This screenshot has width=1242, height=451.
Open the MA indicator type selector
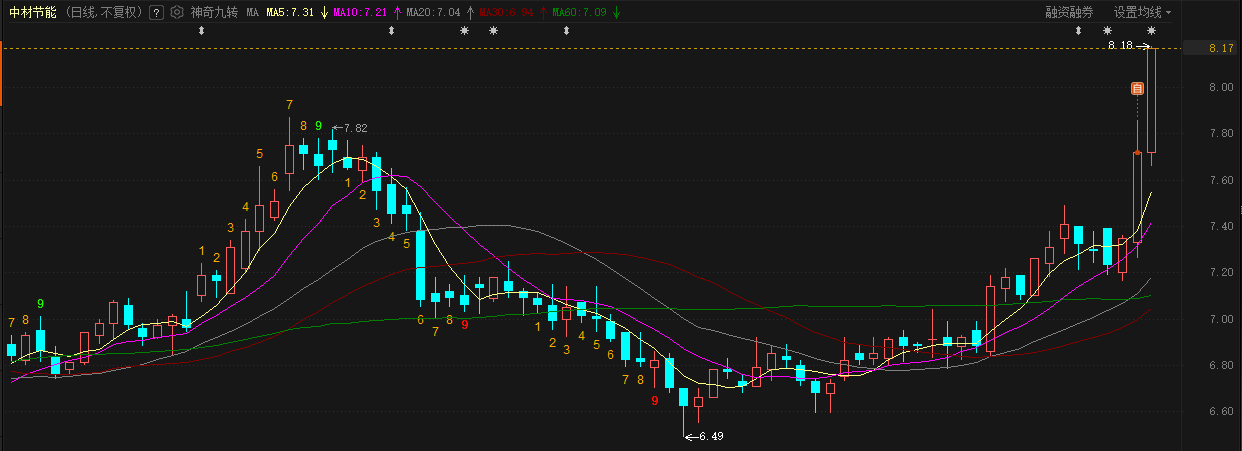pos(252,13)
